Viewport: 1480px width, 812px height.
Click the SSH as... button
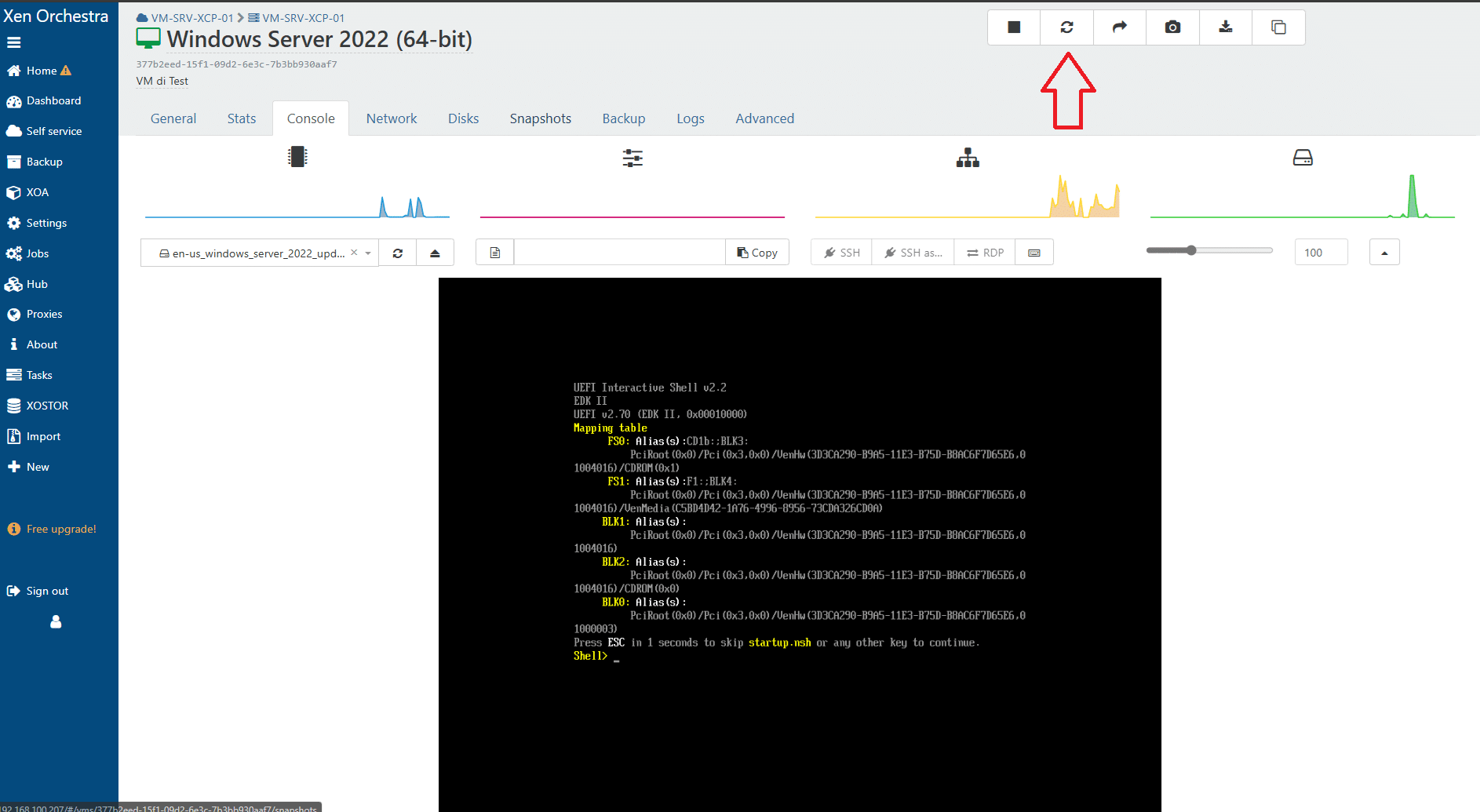pyautogui.click(x=913, y=253)
